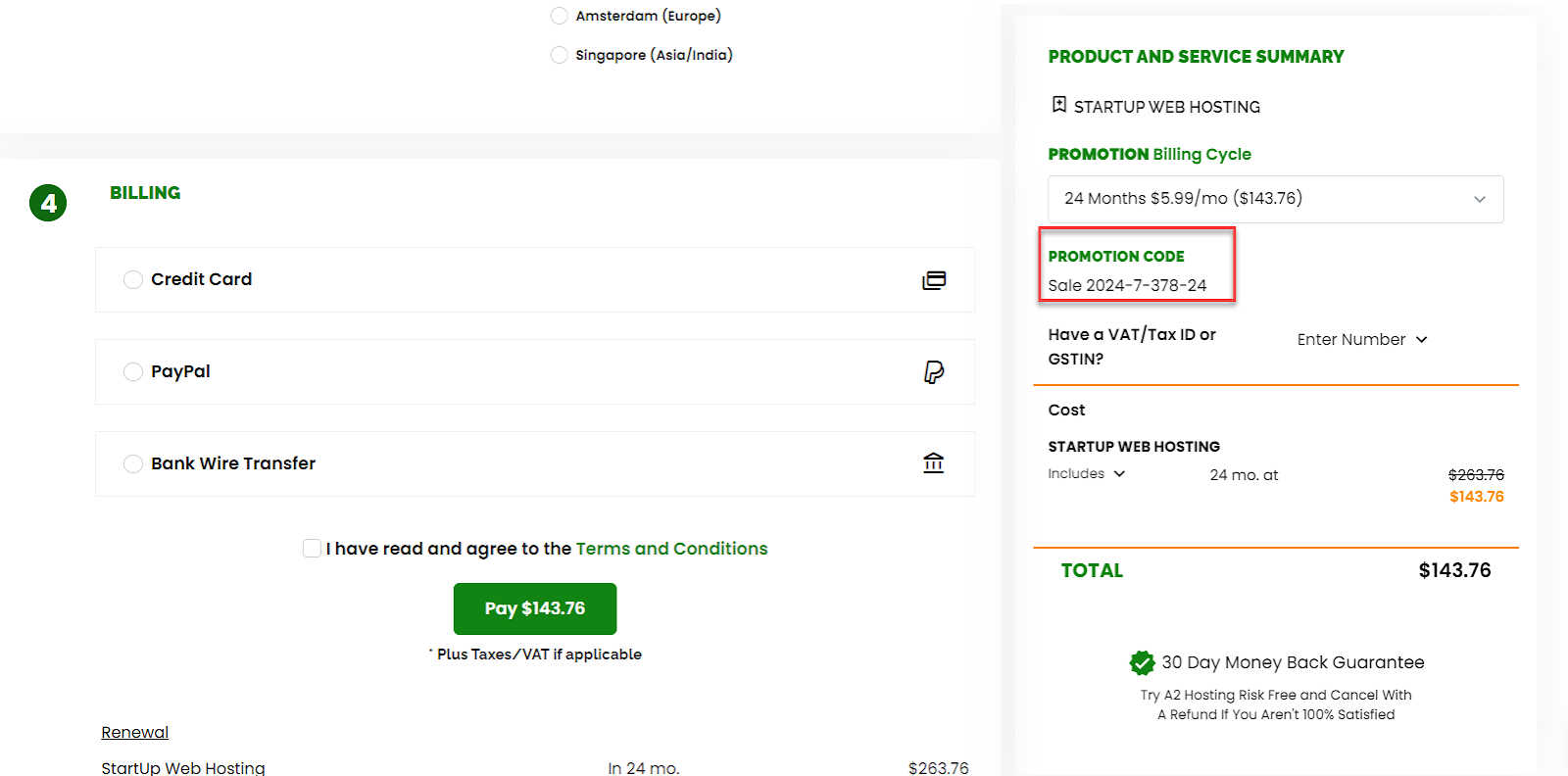Click the PROMOTION CODE label

click(x=1116, y=256)
